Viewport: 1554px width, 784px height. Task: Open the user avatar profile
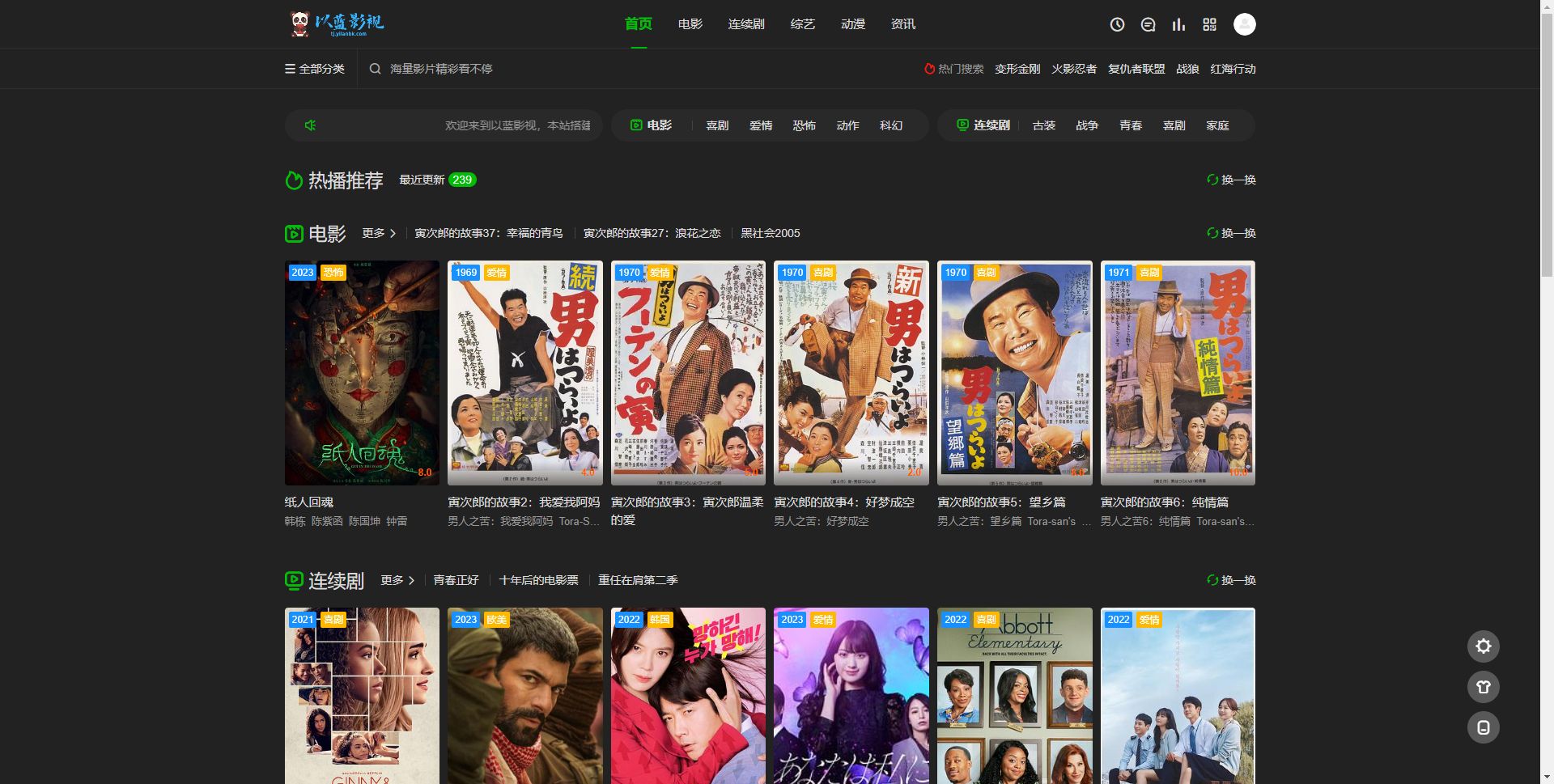1244,24
